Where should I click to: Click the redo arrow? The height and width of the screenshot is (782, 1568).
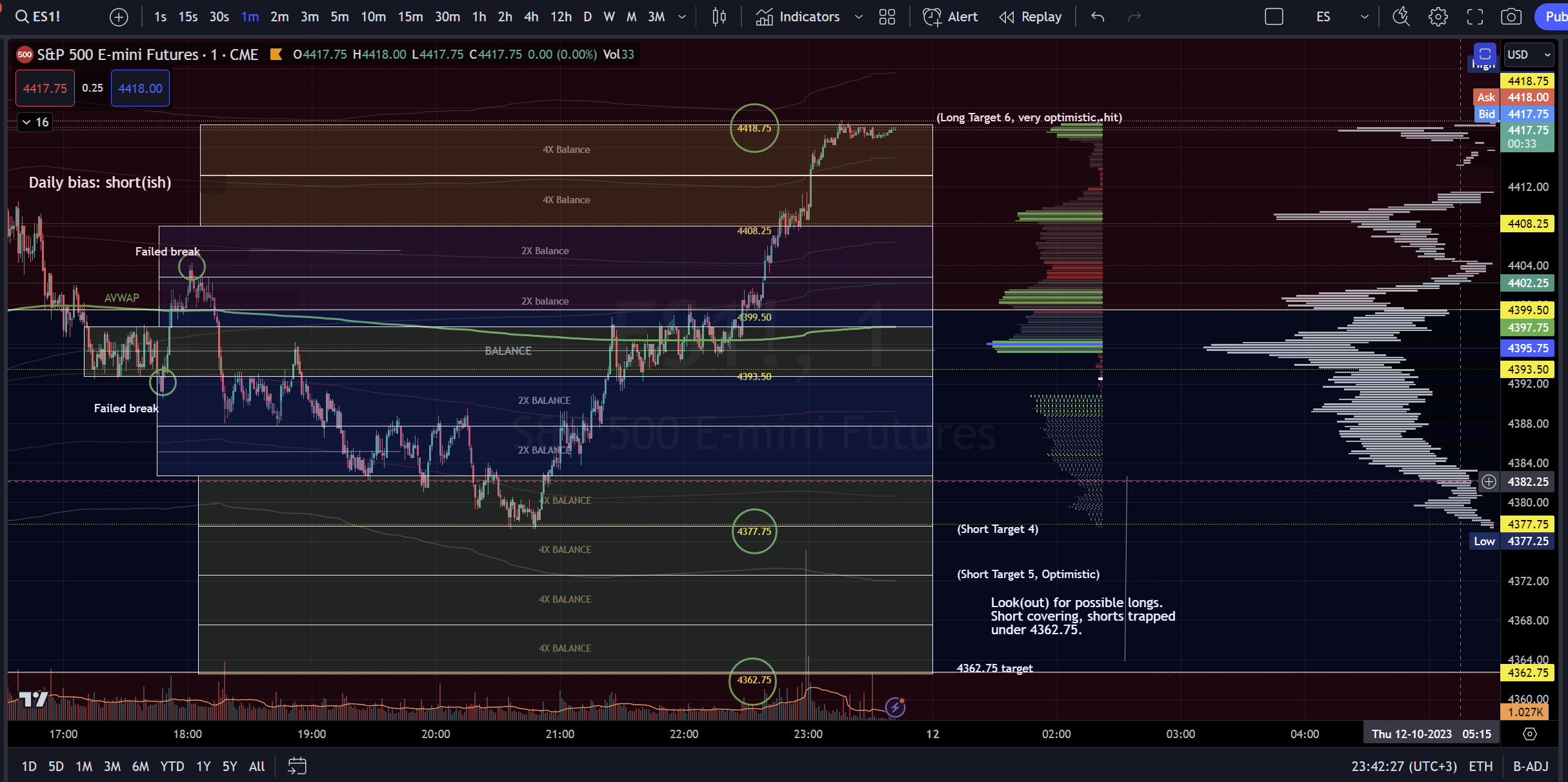(x=1134, y=17)
